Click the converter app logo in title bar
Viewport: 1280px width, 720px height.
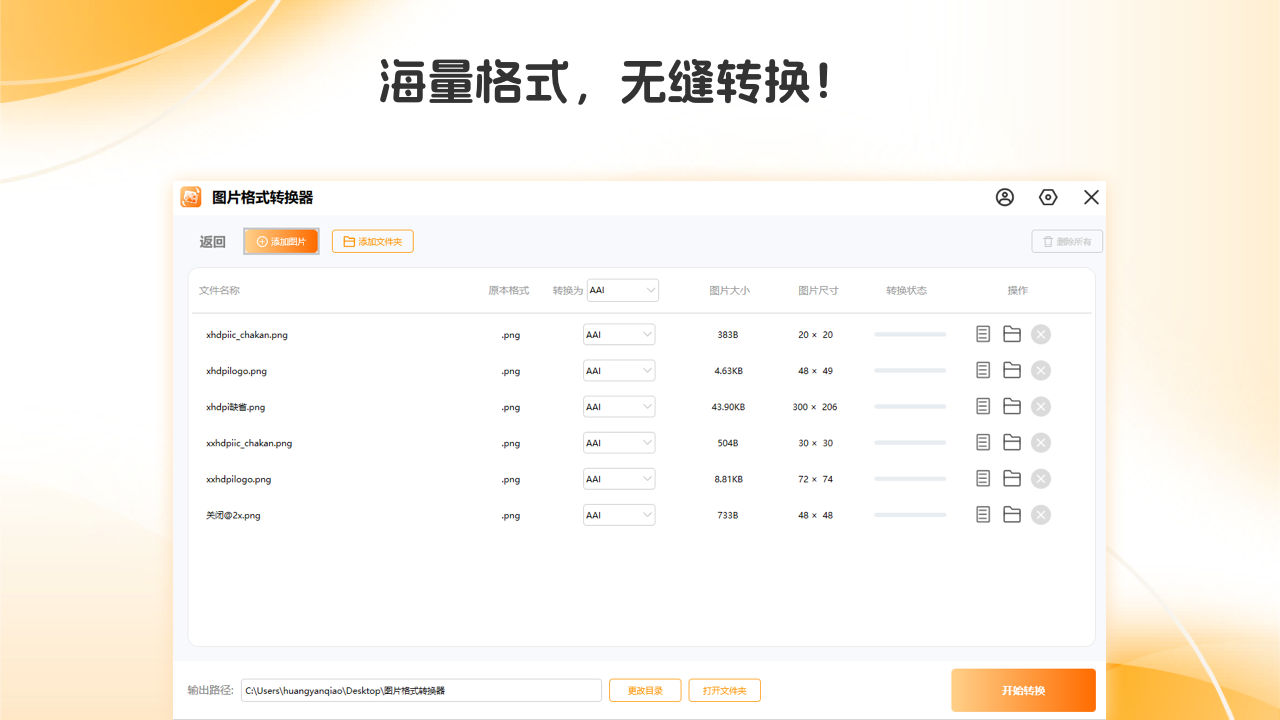tap(192, 197)
